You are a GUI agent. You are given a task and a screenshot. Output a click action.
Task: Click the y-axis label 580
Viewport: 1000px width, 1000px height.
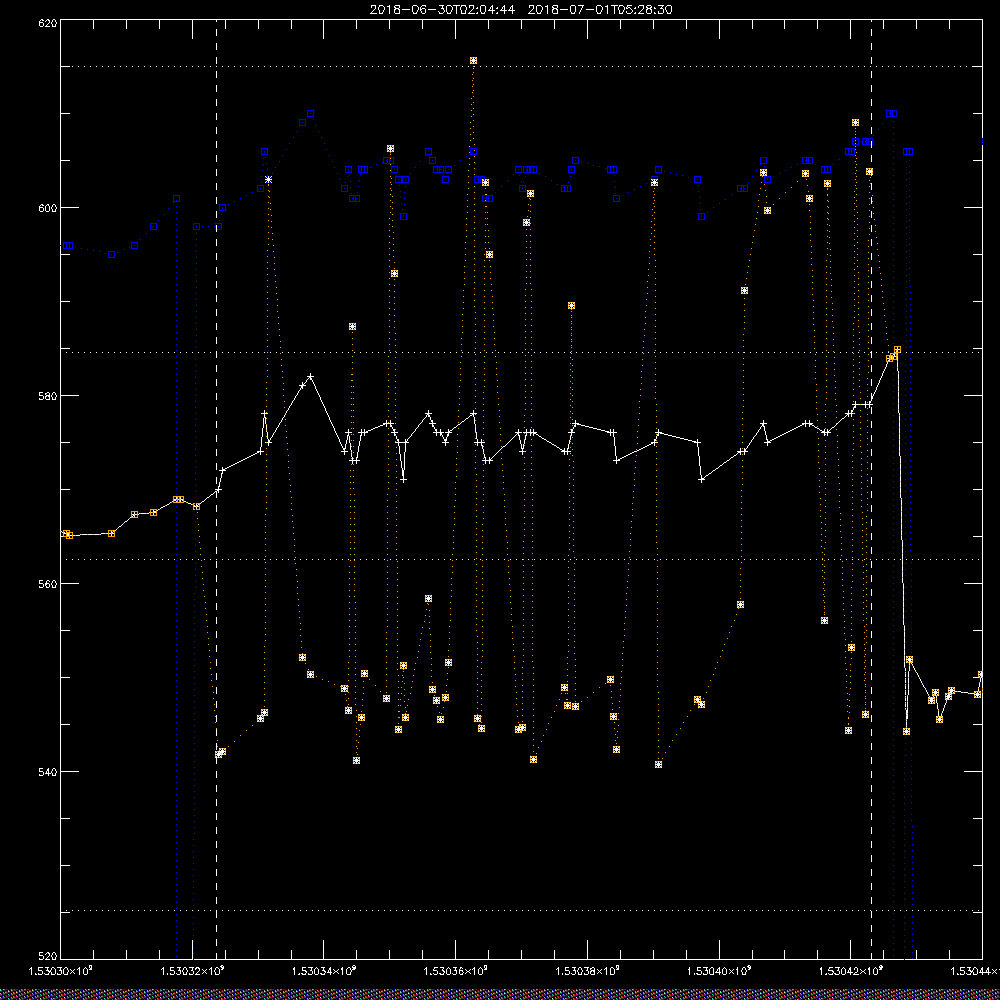click(x=48, y=395)
